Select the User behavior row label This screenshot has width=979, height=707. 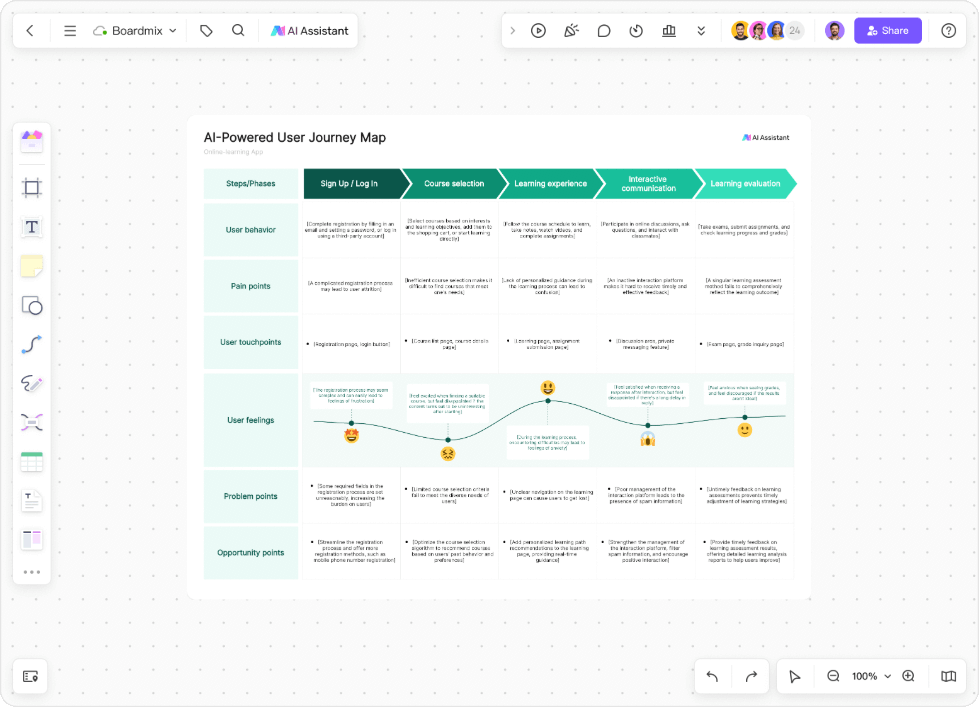250,230
